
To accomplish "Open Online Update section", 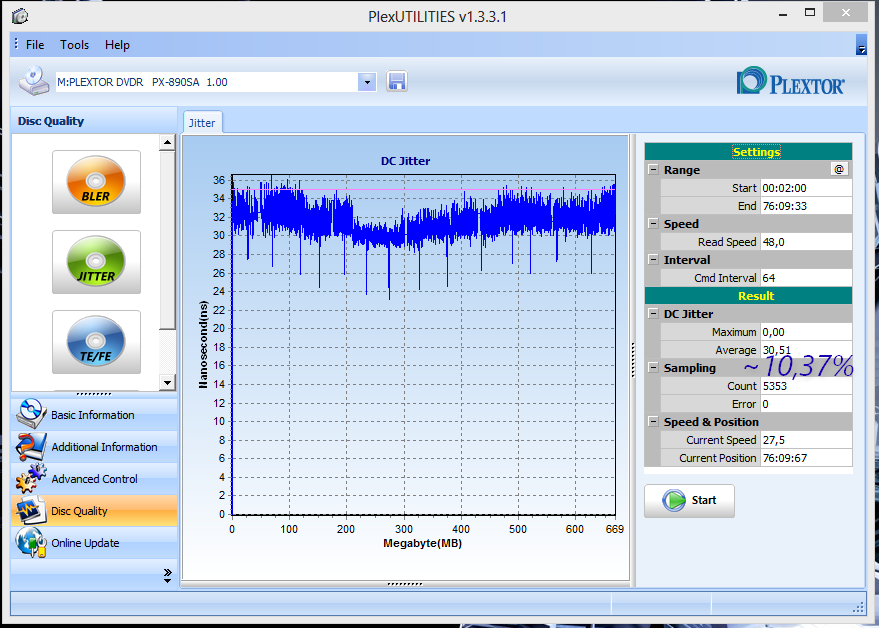I will point(94,543).
